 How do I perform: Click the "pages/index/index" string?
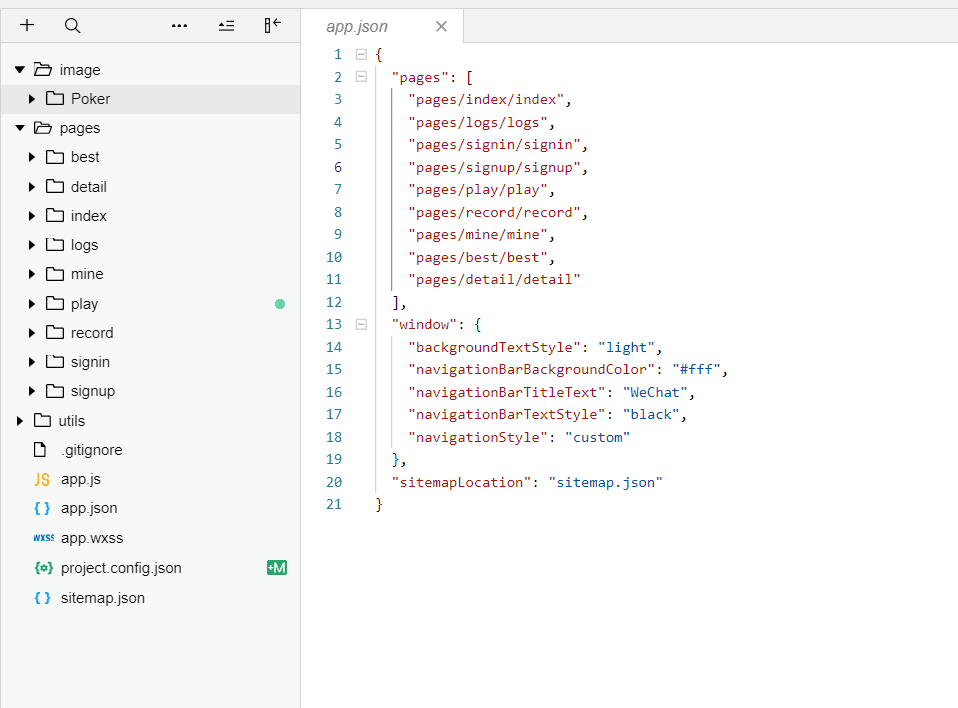486,100
